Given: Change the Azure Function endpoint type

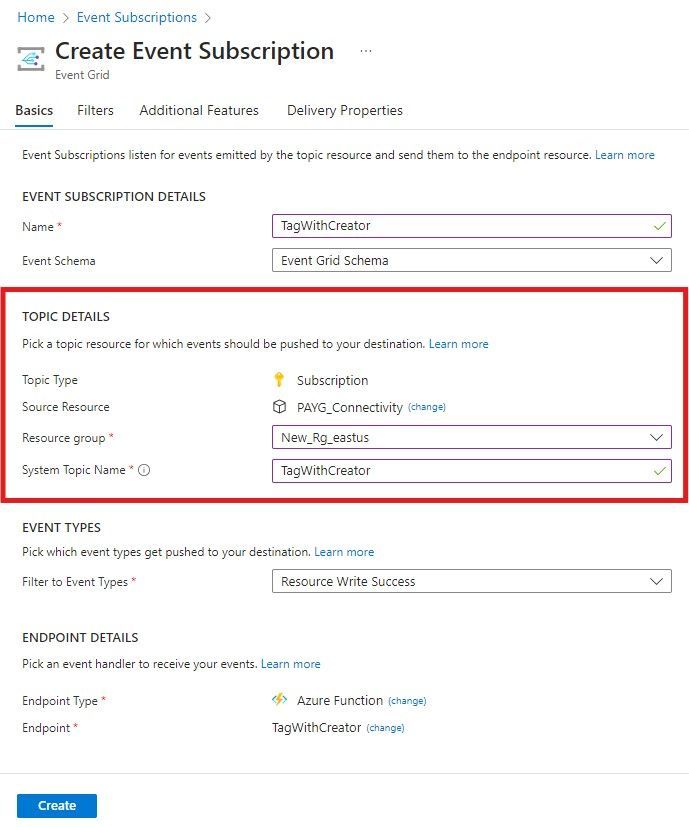Looking at the screenshot, I should click(x=407, y=701).
